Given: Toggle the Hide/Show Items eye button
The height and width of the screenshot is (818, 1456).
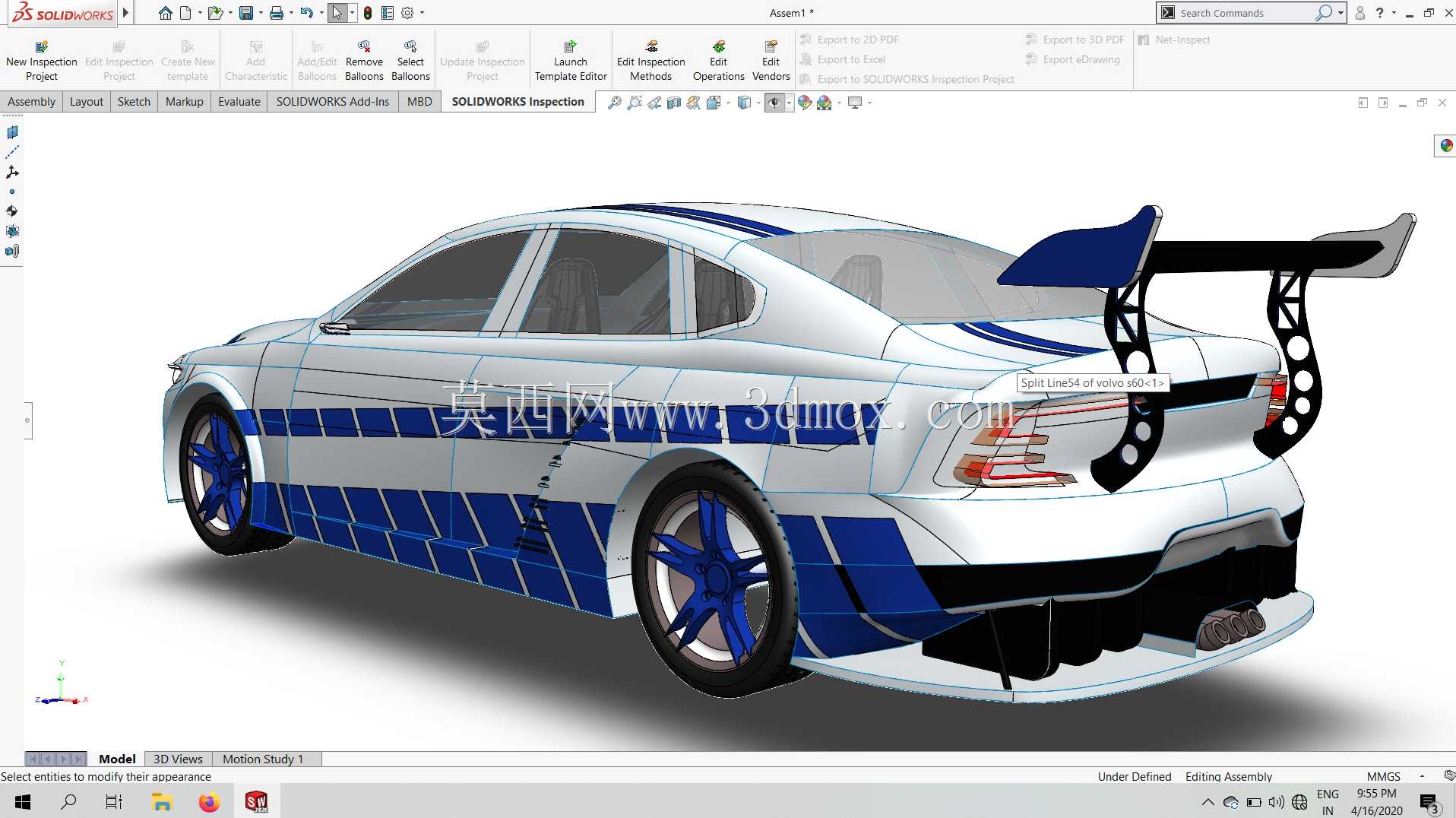Looking at the screenshot, I should pyautogui.click(x=774, y=103).
